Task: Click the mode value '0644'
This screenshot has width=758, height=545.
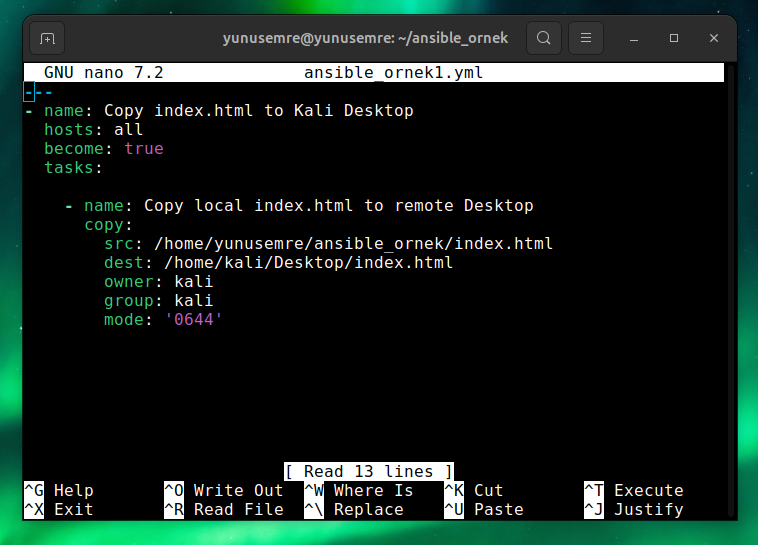Action: pyautogui.click(x=193, y=319)
